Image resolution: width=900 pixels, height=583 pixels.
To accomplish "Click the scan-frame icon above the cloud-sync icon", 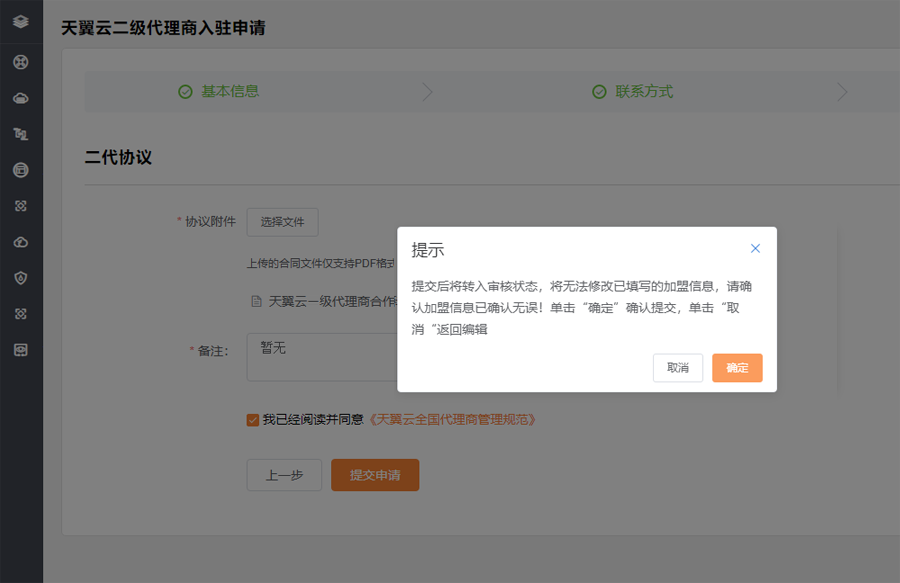I will 21,206.
